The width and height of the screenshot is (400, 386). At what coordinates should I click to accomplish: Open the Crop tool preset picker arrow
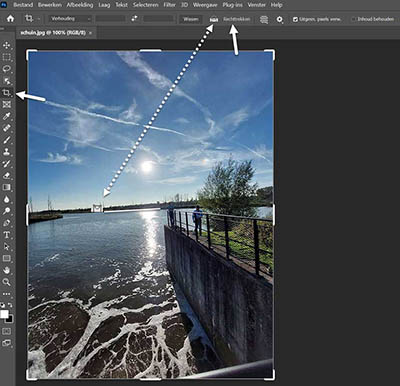(x=39, y=19)
